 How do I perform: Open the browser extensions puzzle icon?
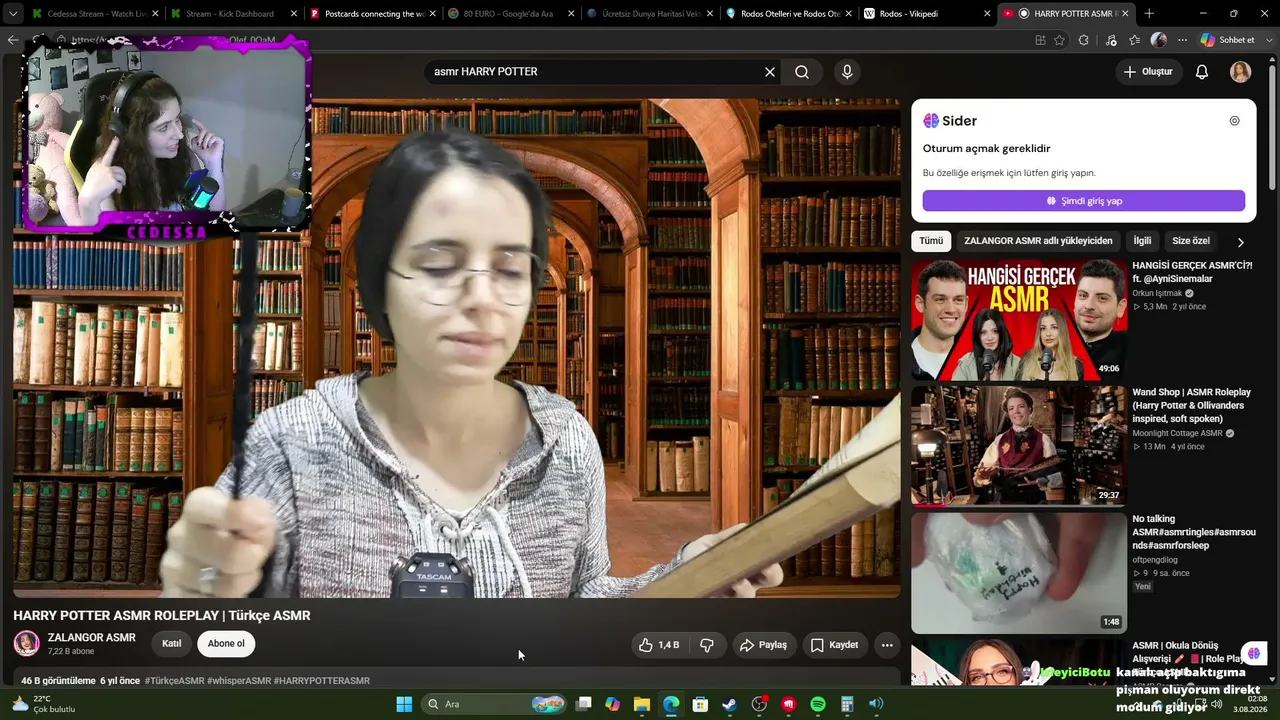pyautogui.click(x=1083, y=40)
